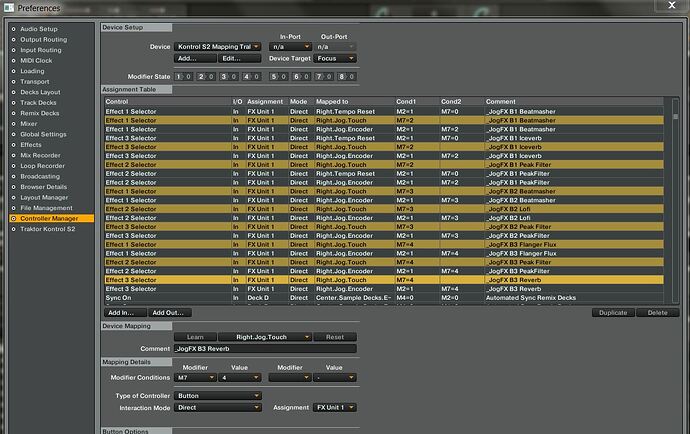Open the File Management preferences page
This screenshot has width=690, height=434.
pos(44,207)
